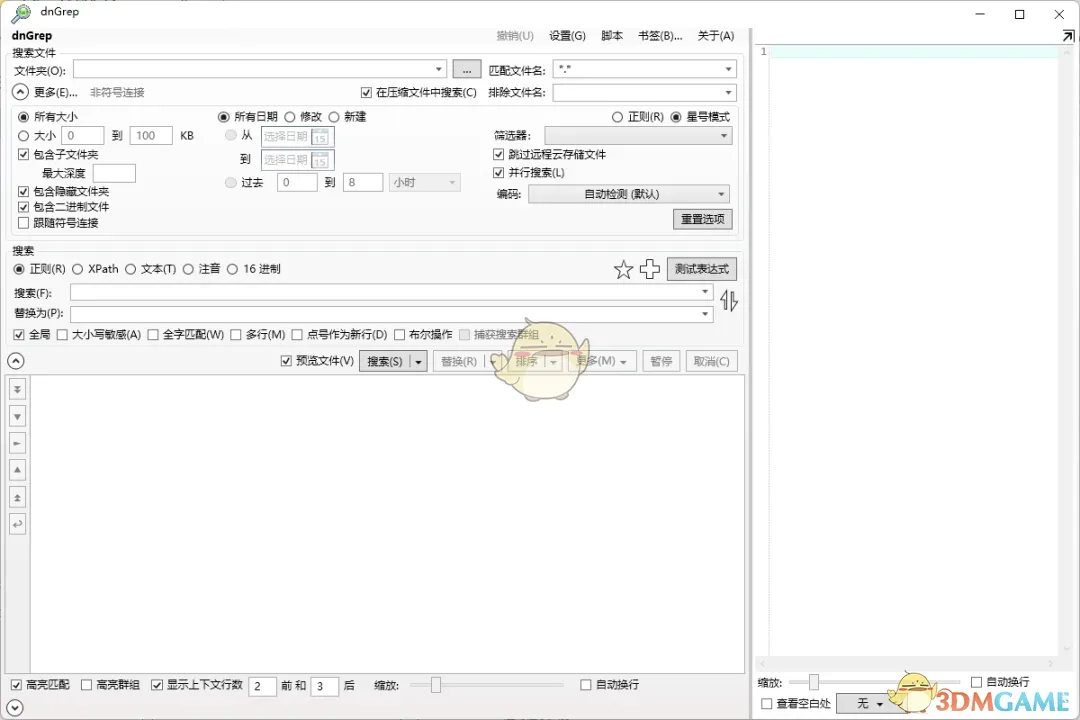Open the date picker for the 从 field
The height and width of the screenshot is (720, 1080).
click(320, 136)
